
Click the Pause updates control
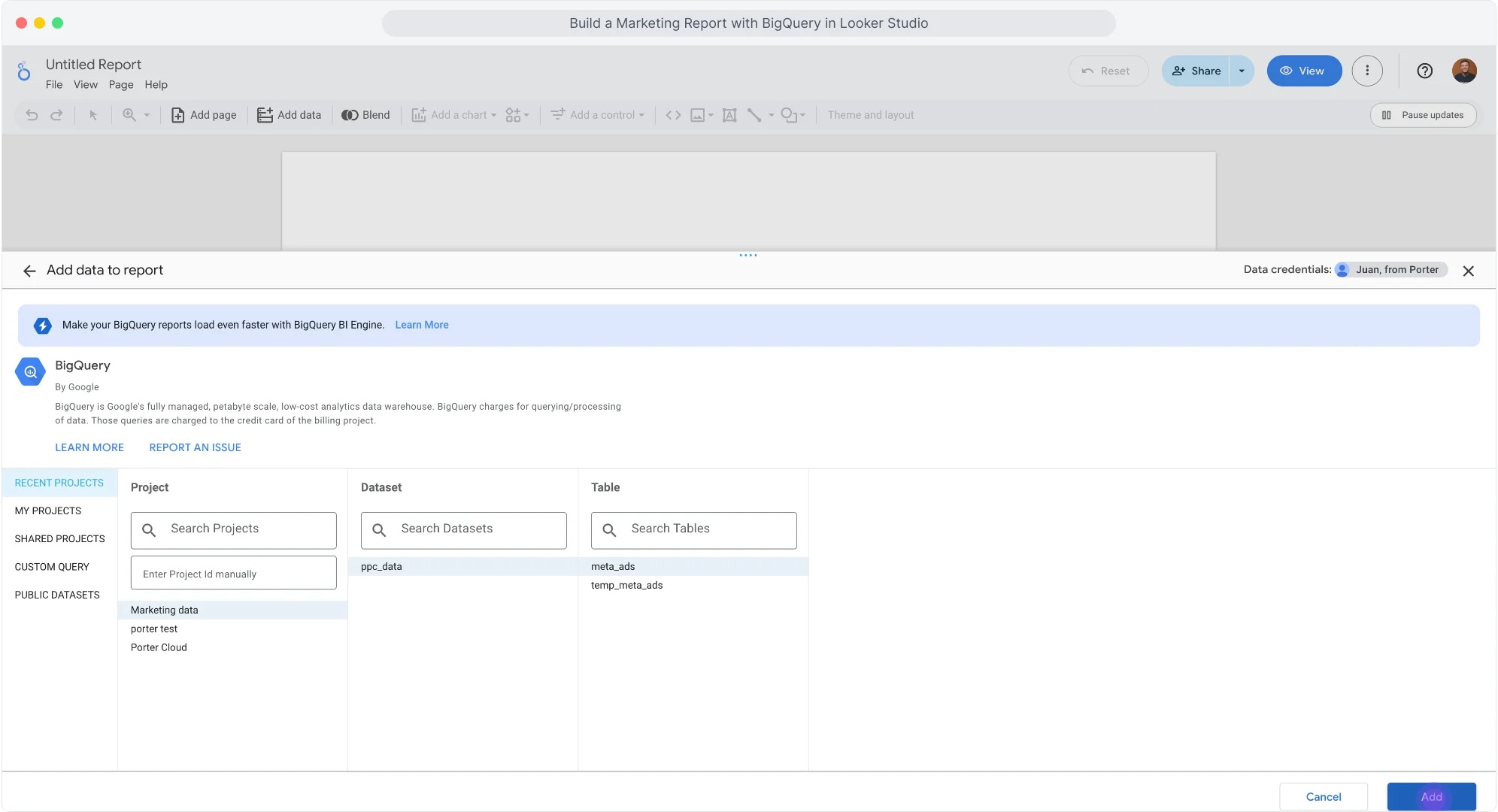coord(1424,114)
